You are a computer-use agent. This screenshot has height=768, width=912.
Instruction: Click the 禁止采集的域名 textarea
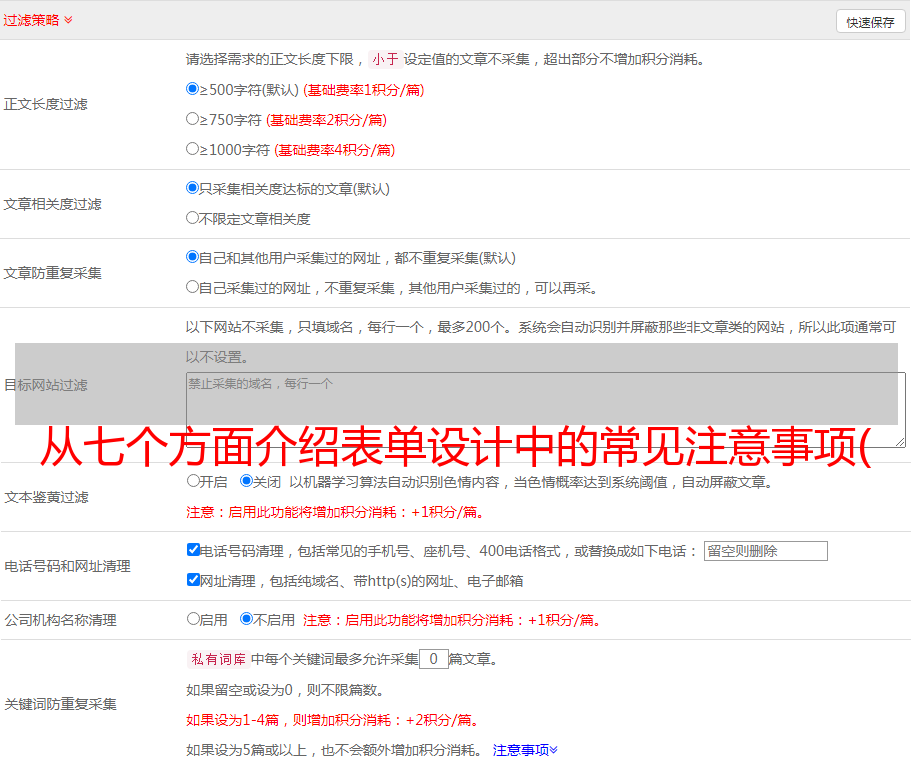point(545,410)
